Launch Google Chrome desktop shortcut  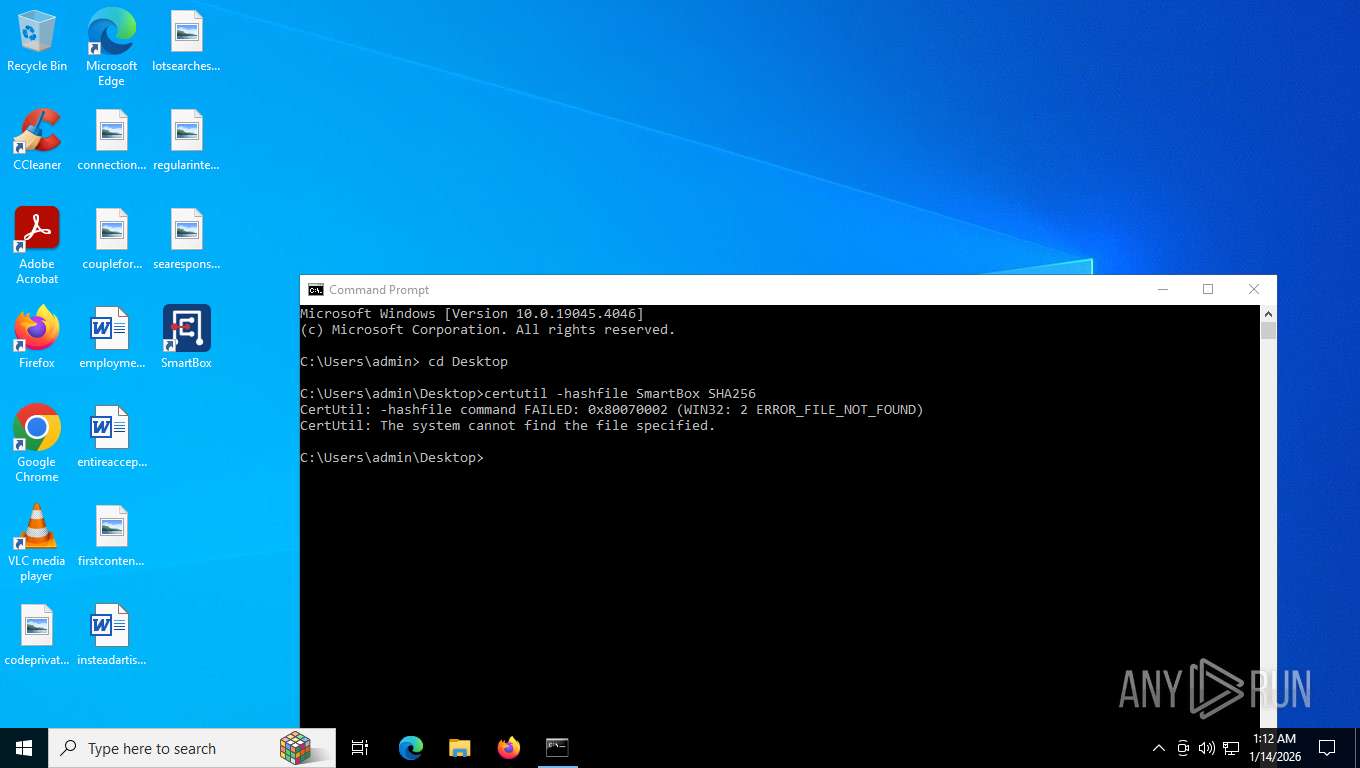pyautogui.click(x=37, y=444)
